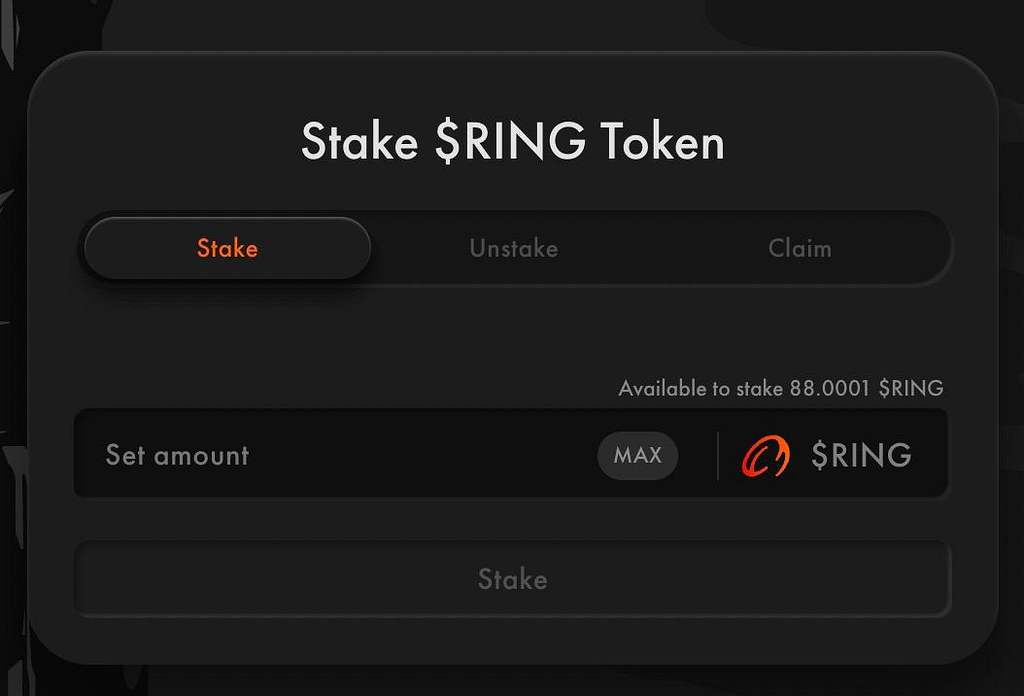Click the $RING word in the page title
The height and width of the screenshot is (696, 1024).
pos(510,142)
